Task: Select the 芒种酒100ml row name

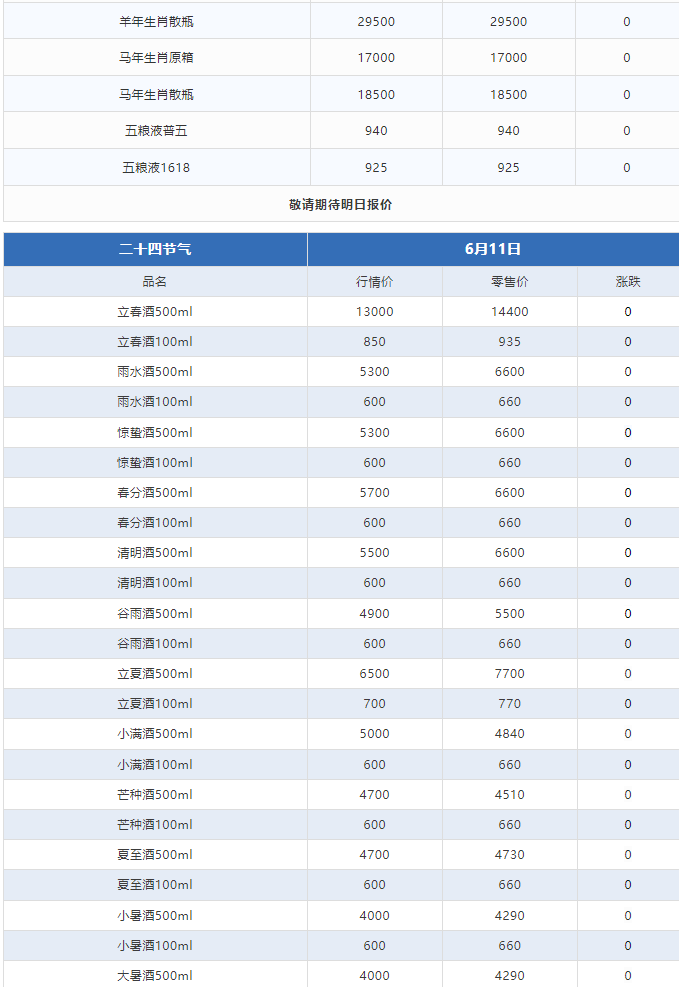Action: pos(155,825)
